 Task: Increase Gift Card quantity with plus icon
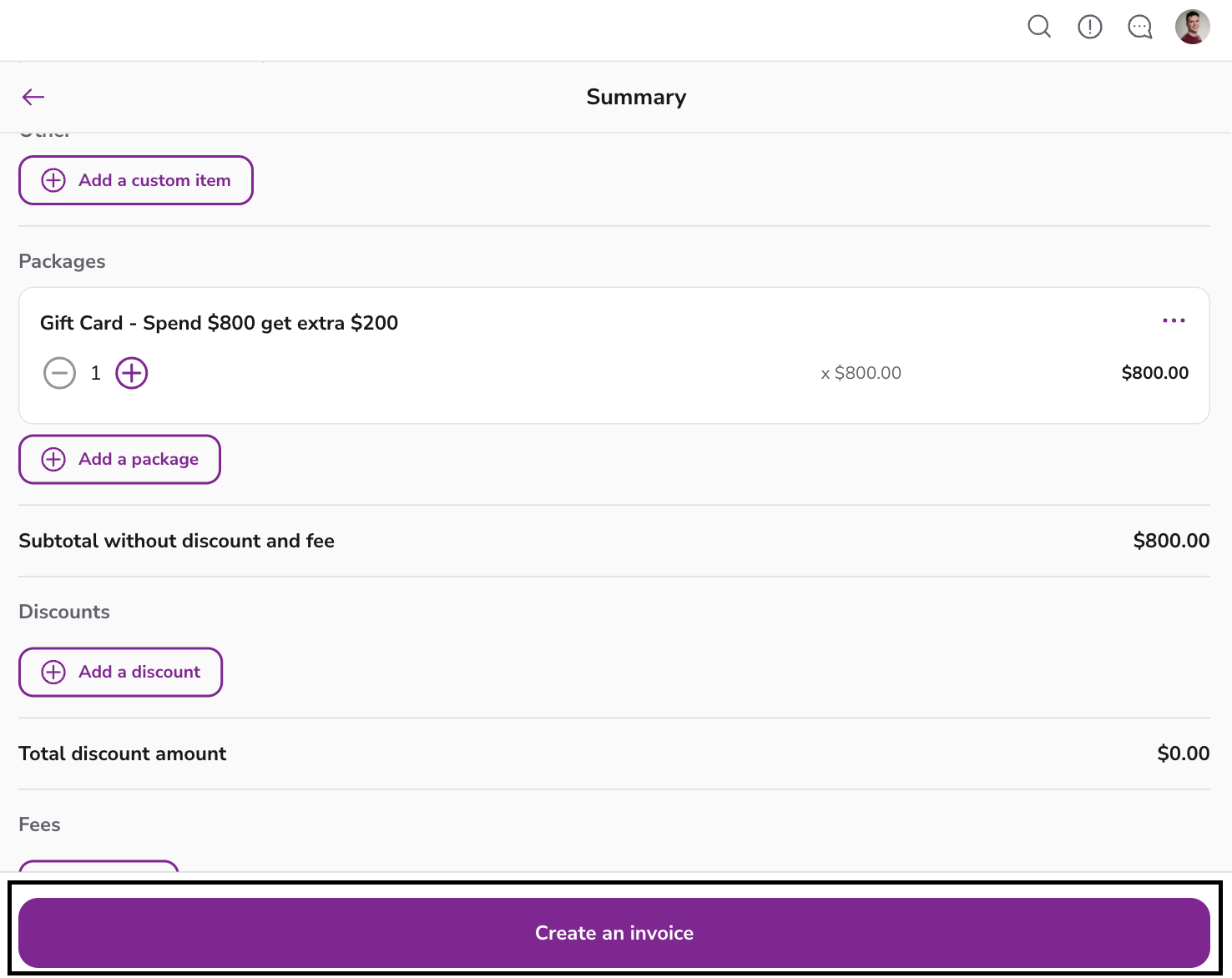click(132, 373)
